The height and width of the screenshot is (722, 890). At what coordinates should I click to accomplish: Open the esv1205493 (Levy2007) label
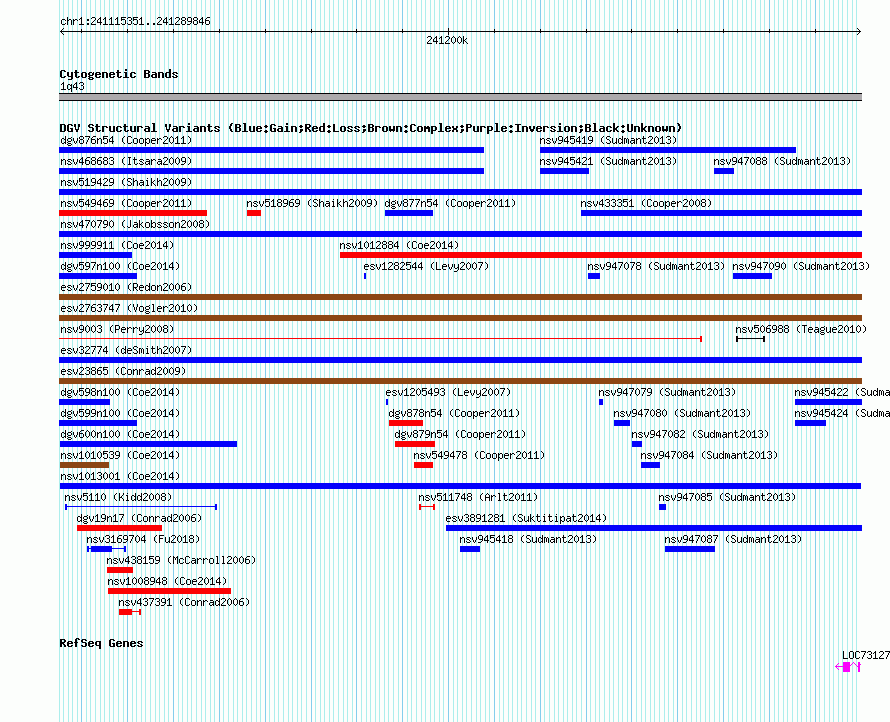(x=448, y=392)
